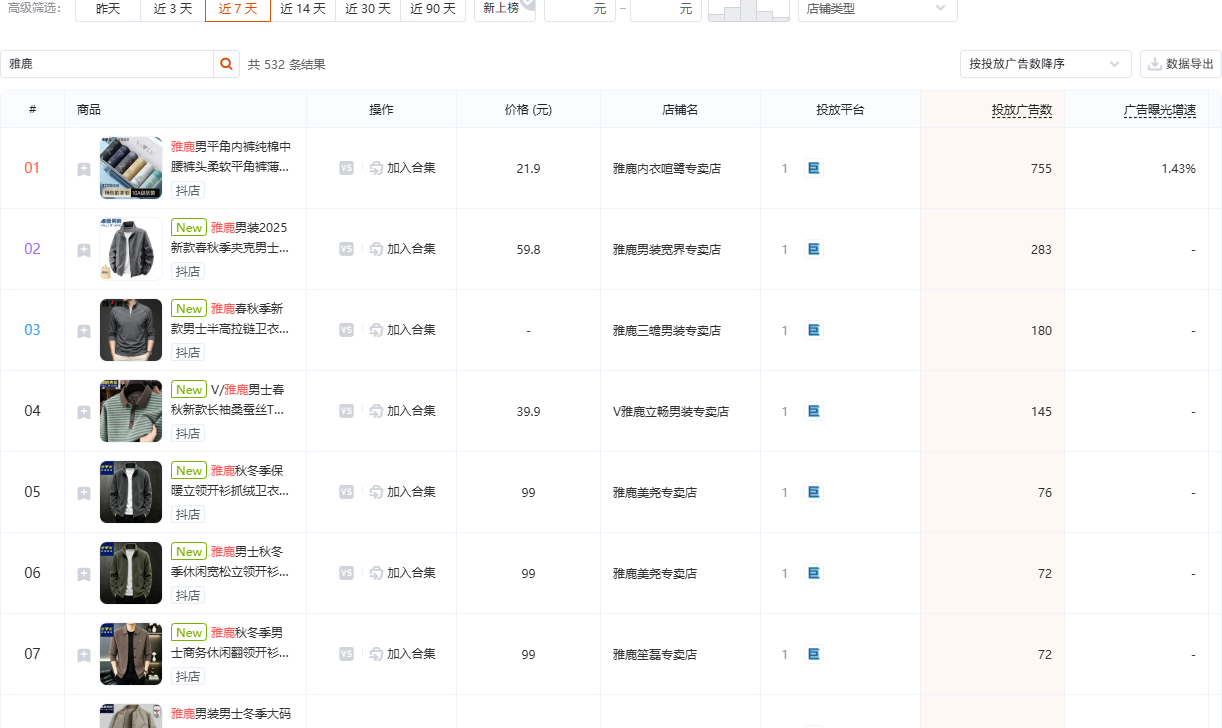The width and height of the screenshot is (1222, 728).
Task: Select the 近 3 天 time range
Action: (173, 9)
